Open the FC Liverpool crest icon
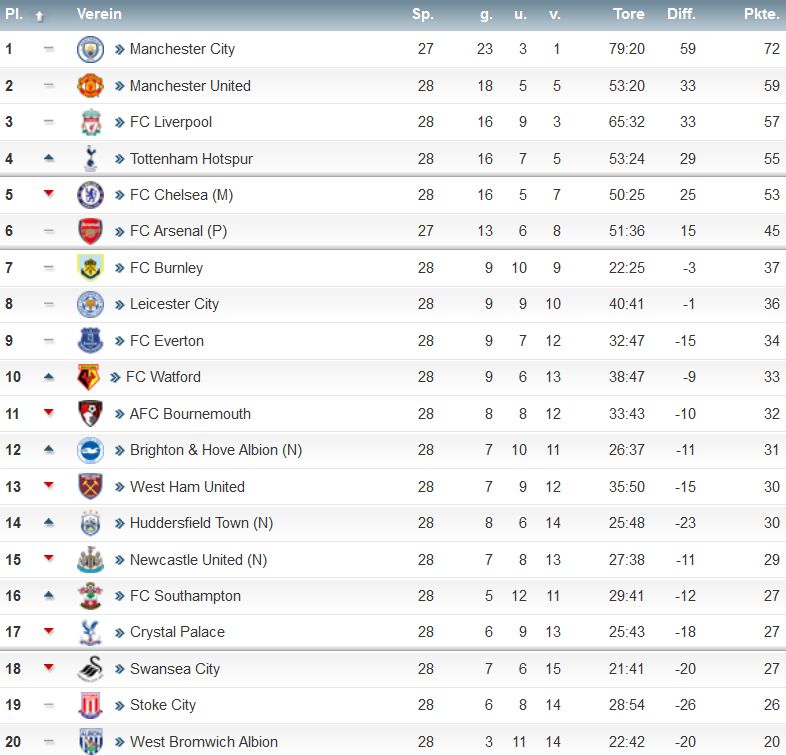 pyautogui.click(x=91, y=122)
